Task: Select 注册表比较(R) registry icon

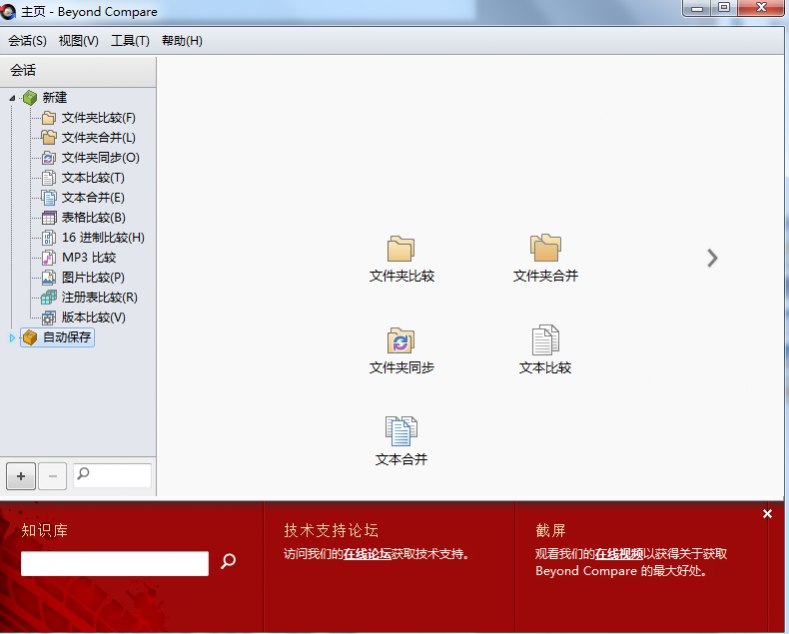Action: [49, 297]
